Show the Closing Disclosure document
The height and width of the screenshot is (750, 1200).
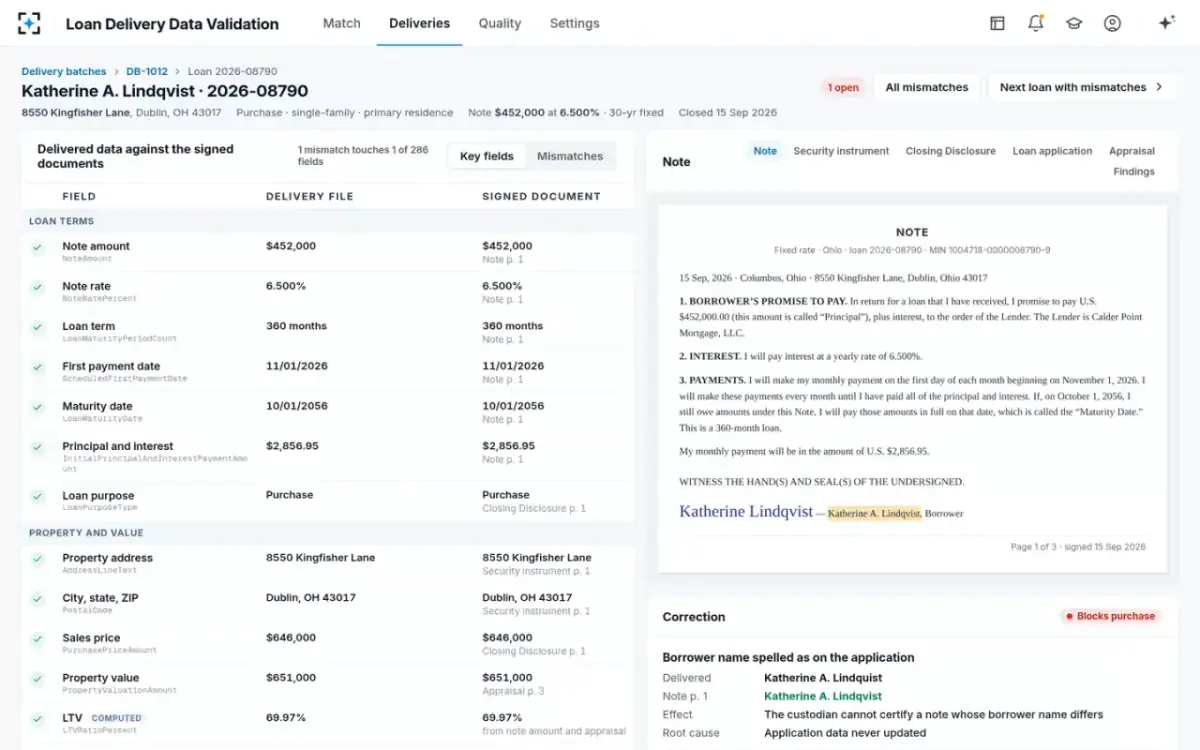pyautogui.click(x=950, y=151)
